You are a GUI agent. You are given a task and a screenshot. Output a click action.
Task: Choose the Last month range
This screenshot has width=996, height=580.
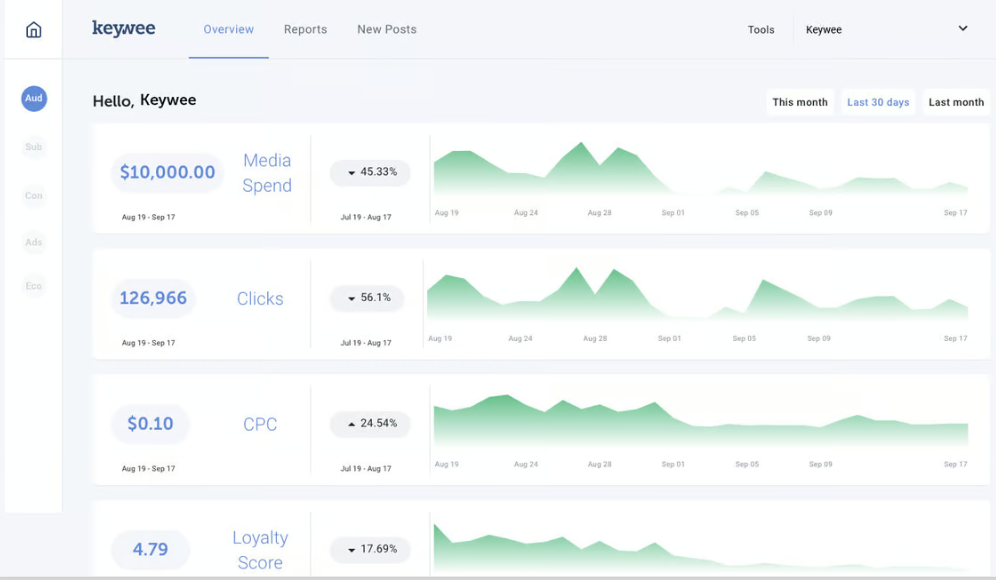pyautogui.click(x=956, y=102)
